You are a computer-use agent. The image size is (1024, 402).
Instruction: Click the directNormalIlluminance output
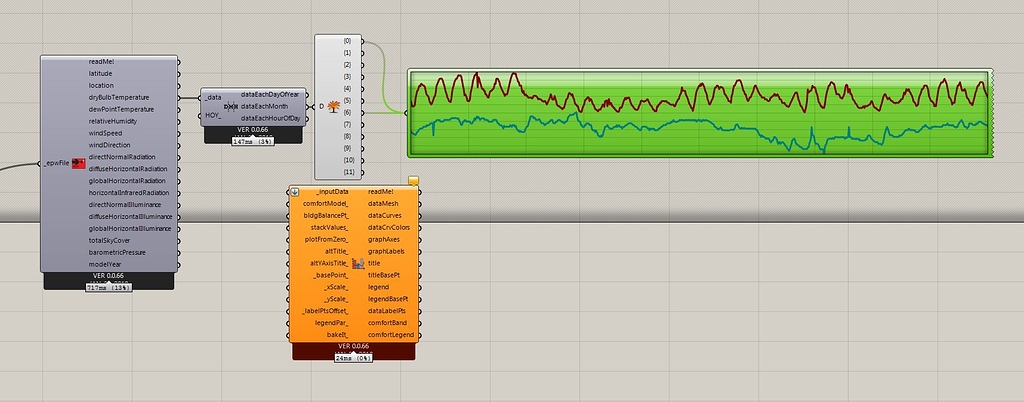click(x=125, y=204)
